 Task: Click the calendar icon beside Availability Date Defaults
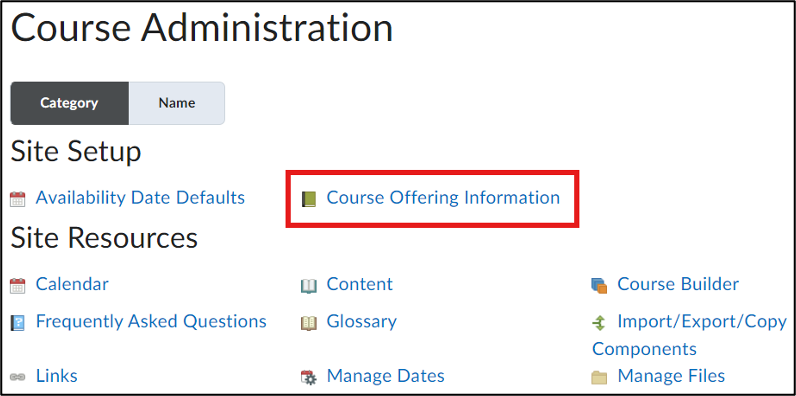tap(17, 199)
